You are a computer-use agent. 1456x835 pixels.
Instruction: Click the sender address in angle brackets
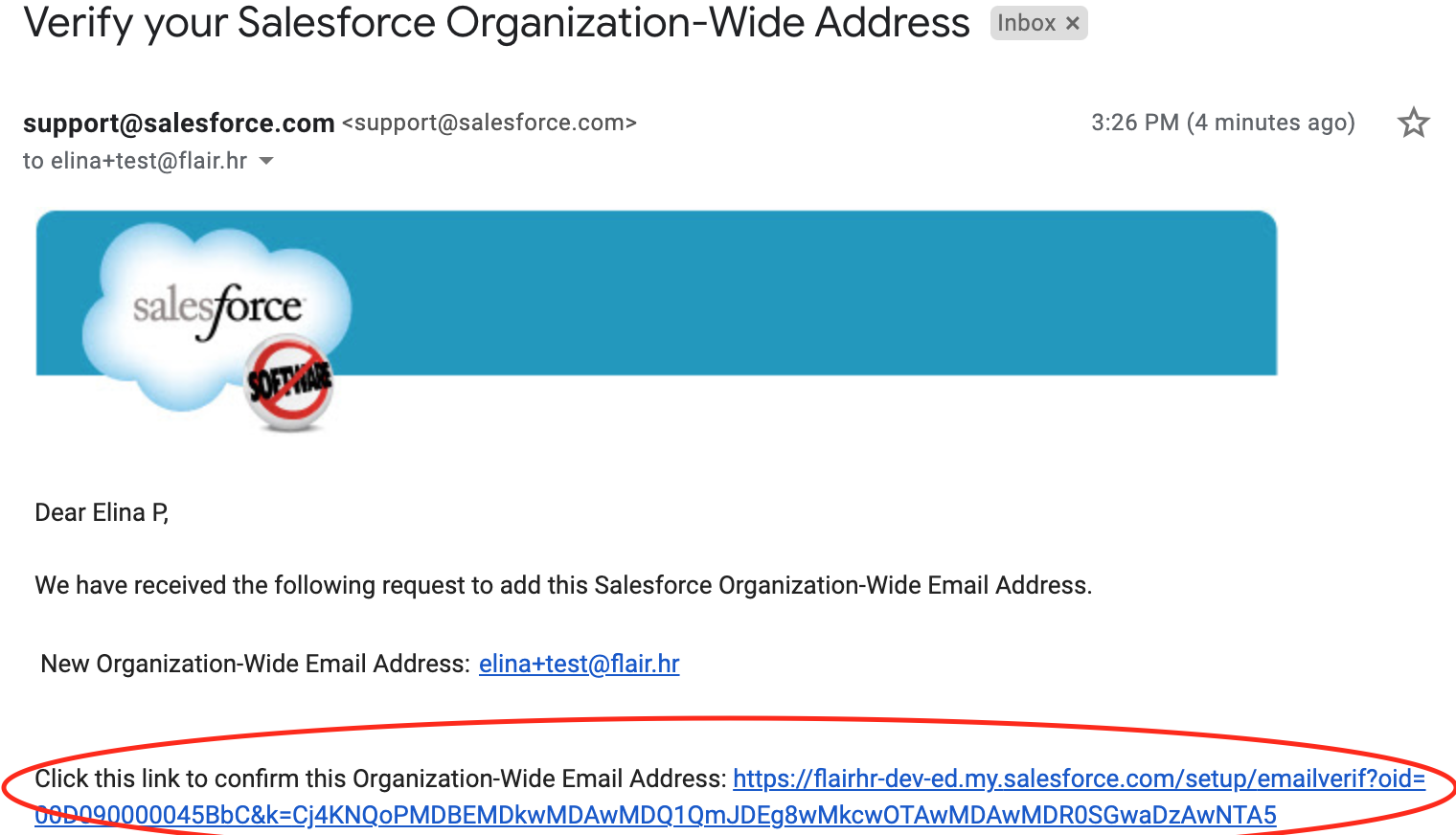coord(489,123)
